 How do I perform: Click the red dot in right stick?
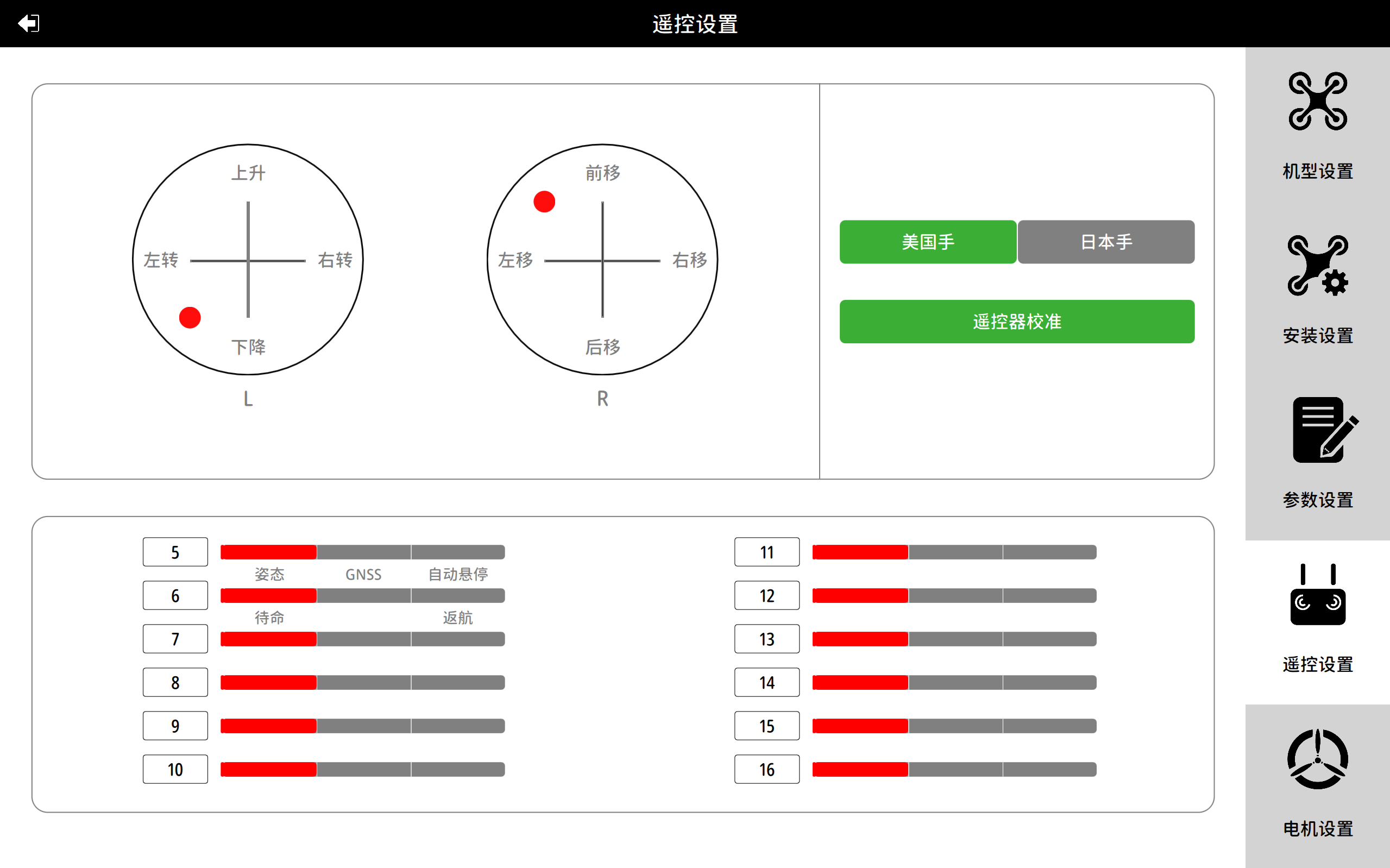(x=544, y=202)
